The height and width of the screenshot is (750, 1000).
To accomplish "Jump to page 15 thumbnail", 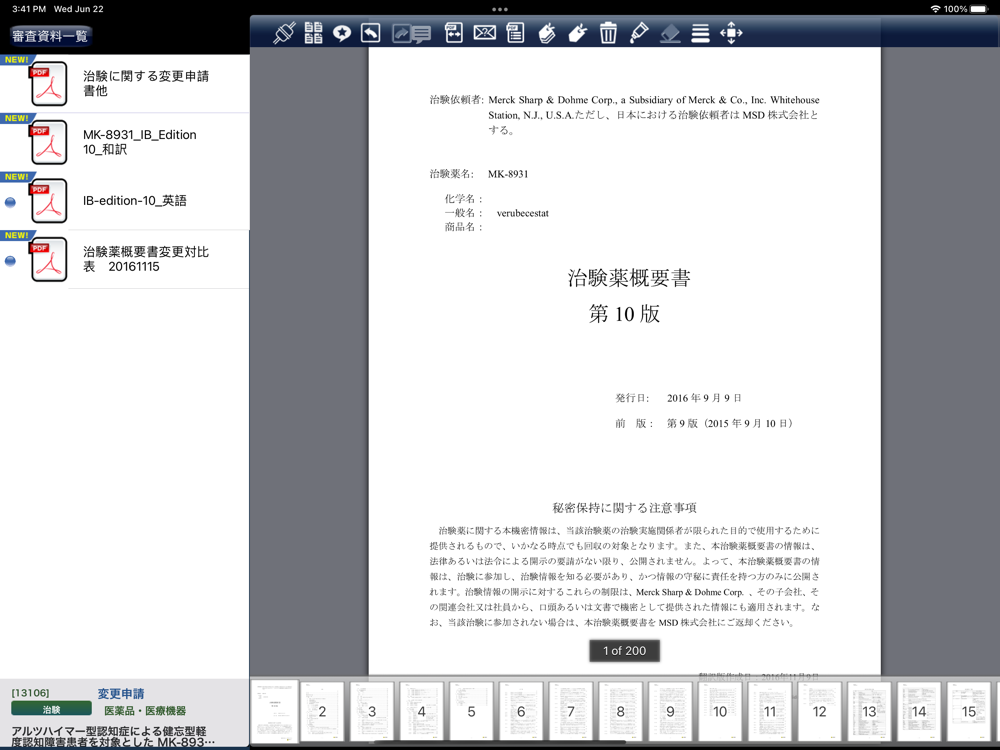I will click(x=969, y=711).
